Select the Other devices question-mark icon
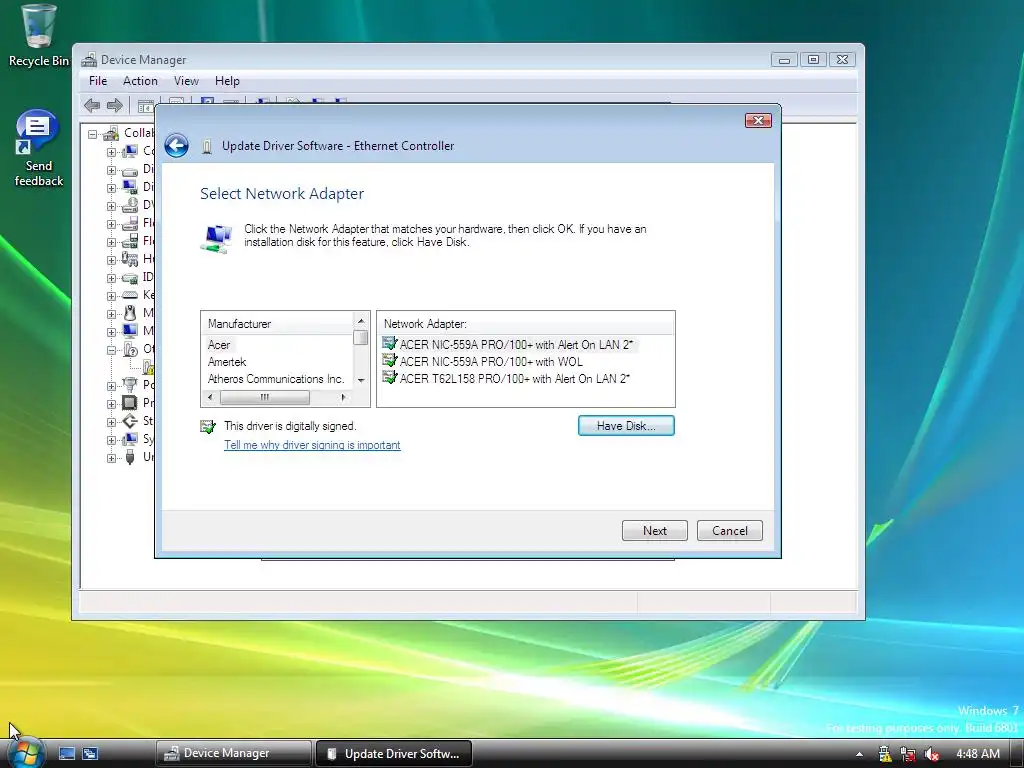 pos(130,349)
